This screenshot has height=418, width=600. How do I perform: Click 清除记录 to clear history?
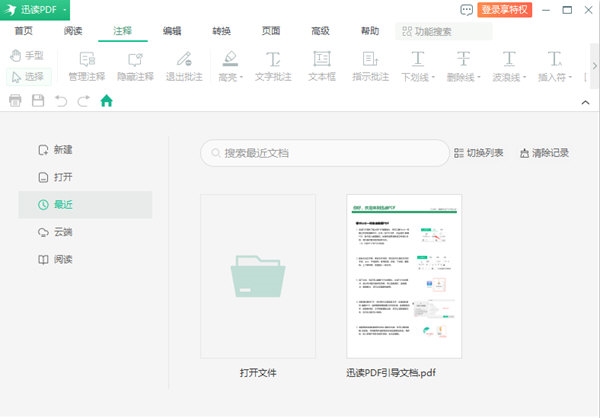click(x=544, y=153)
